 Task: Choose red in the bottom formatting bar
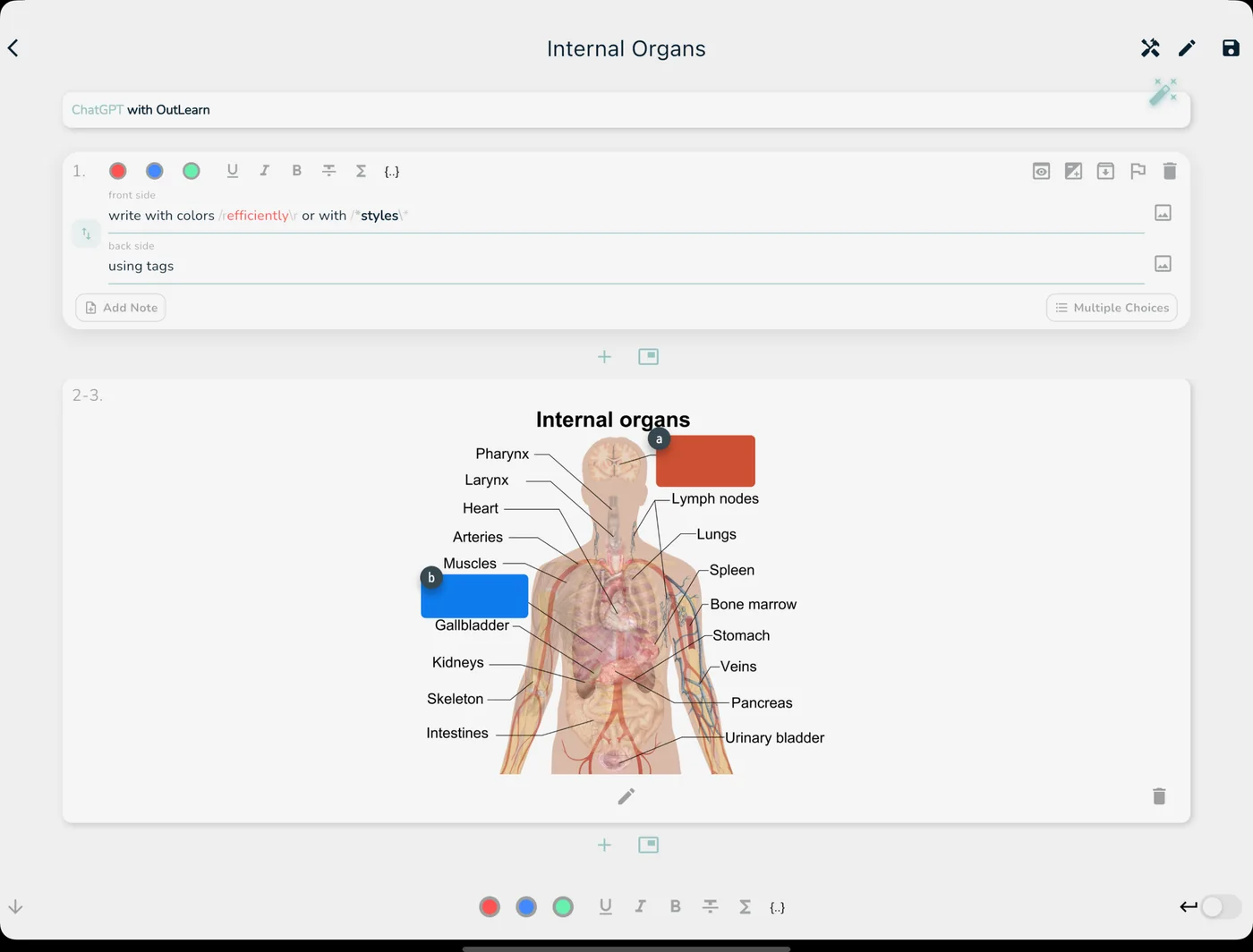click(490, 907)
